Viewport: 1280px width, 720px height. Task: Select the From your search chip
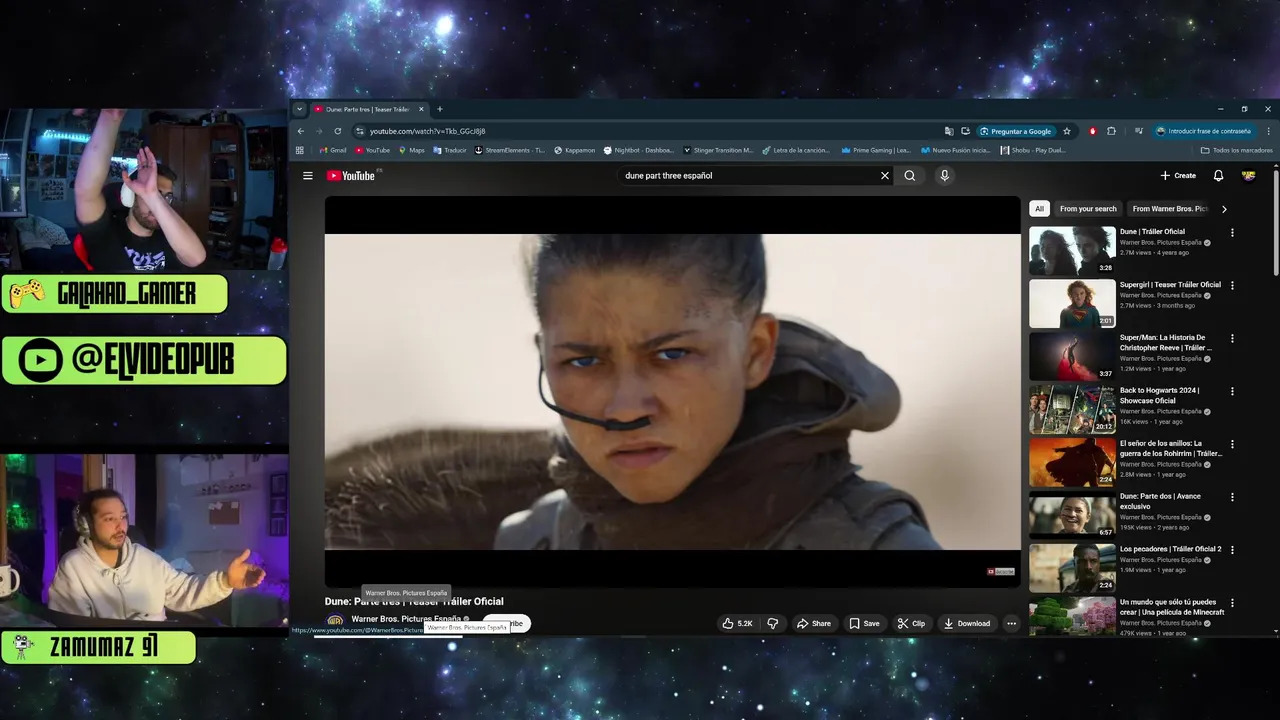click(x=1088, y=209)
